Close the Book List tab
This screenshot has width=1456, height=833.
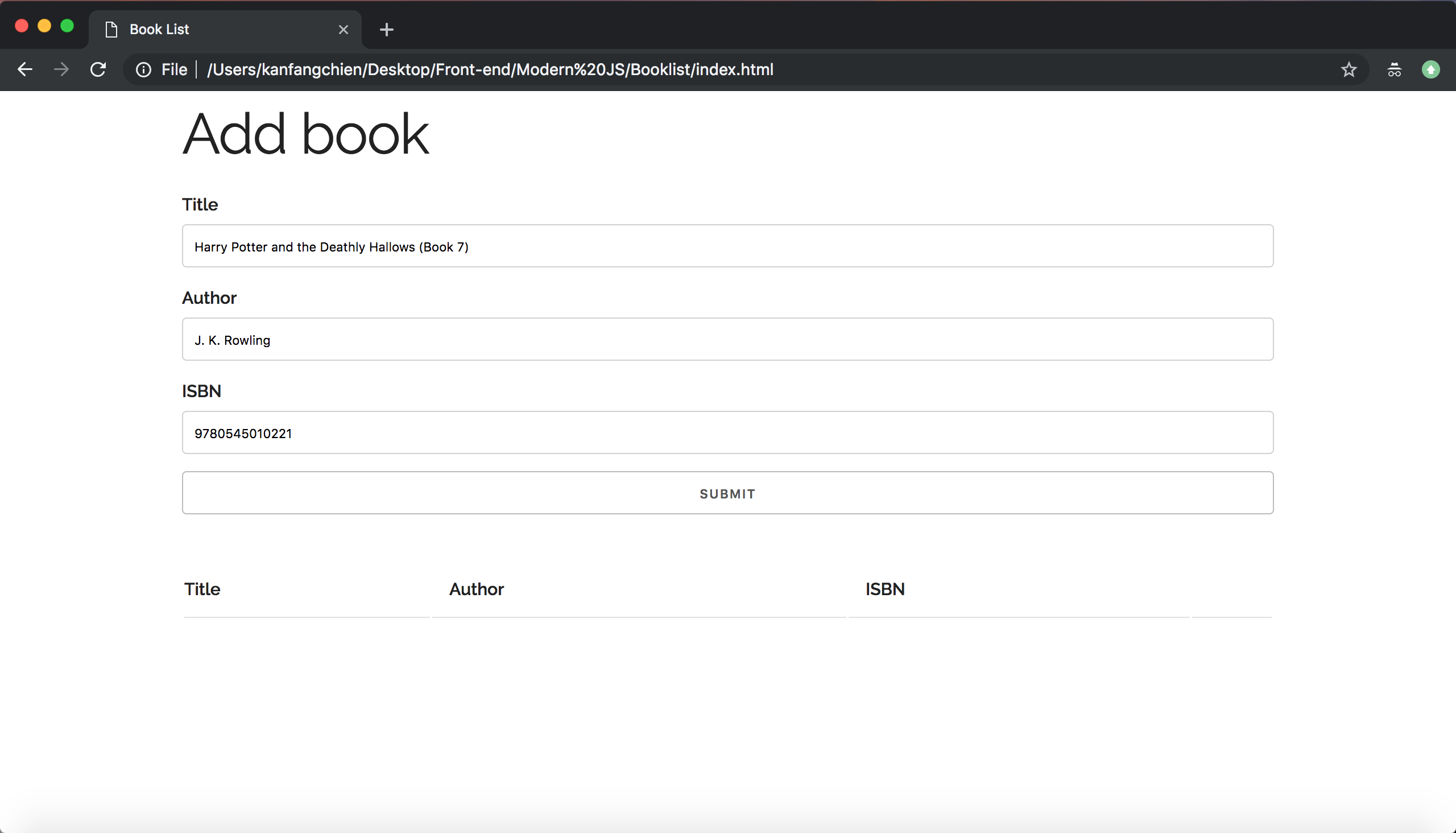(343, 29)
